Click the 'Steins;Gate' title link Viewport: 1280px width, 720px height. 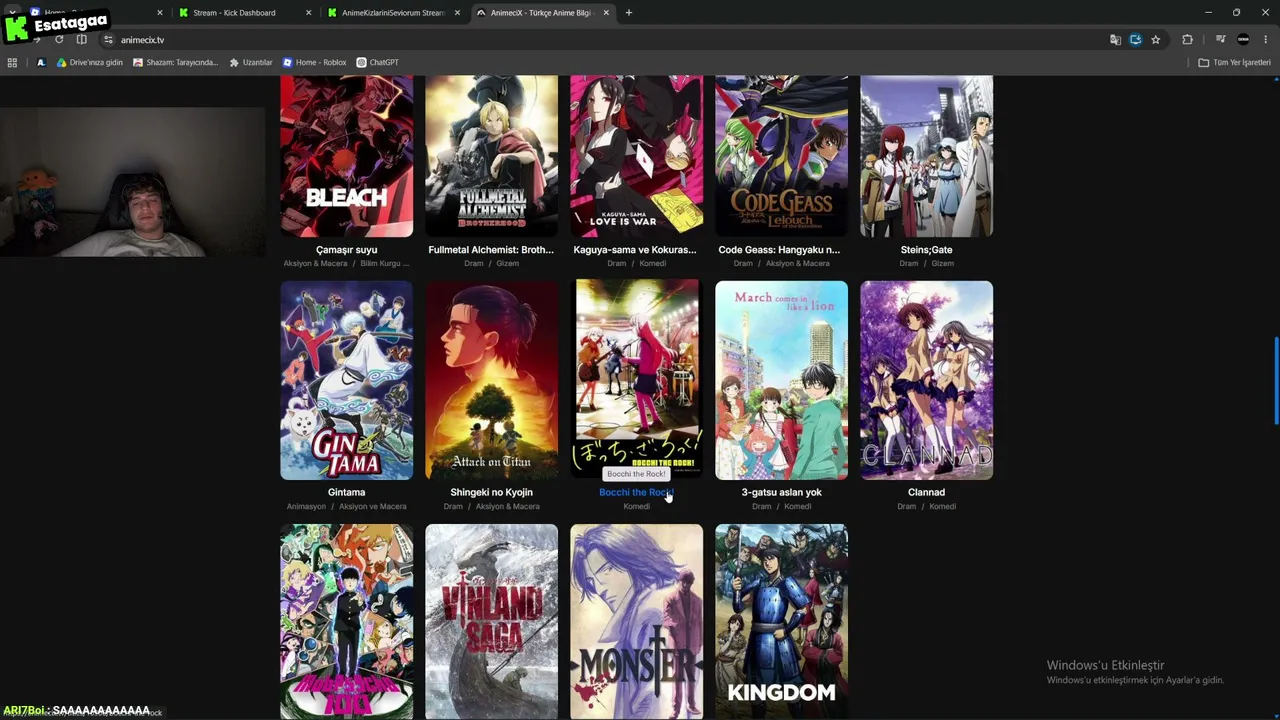[926, 250]
